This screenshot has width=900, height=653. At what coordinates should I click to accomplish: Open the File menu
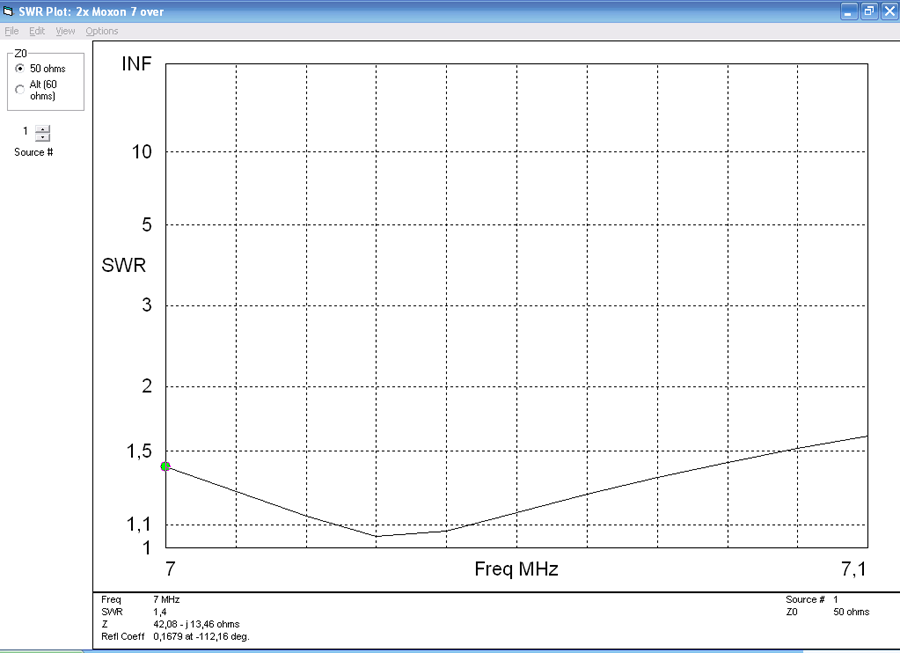pyautogui.click(x=11, y=31)
